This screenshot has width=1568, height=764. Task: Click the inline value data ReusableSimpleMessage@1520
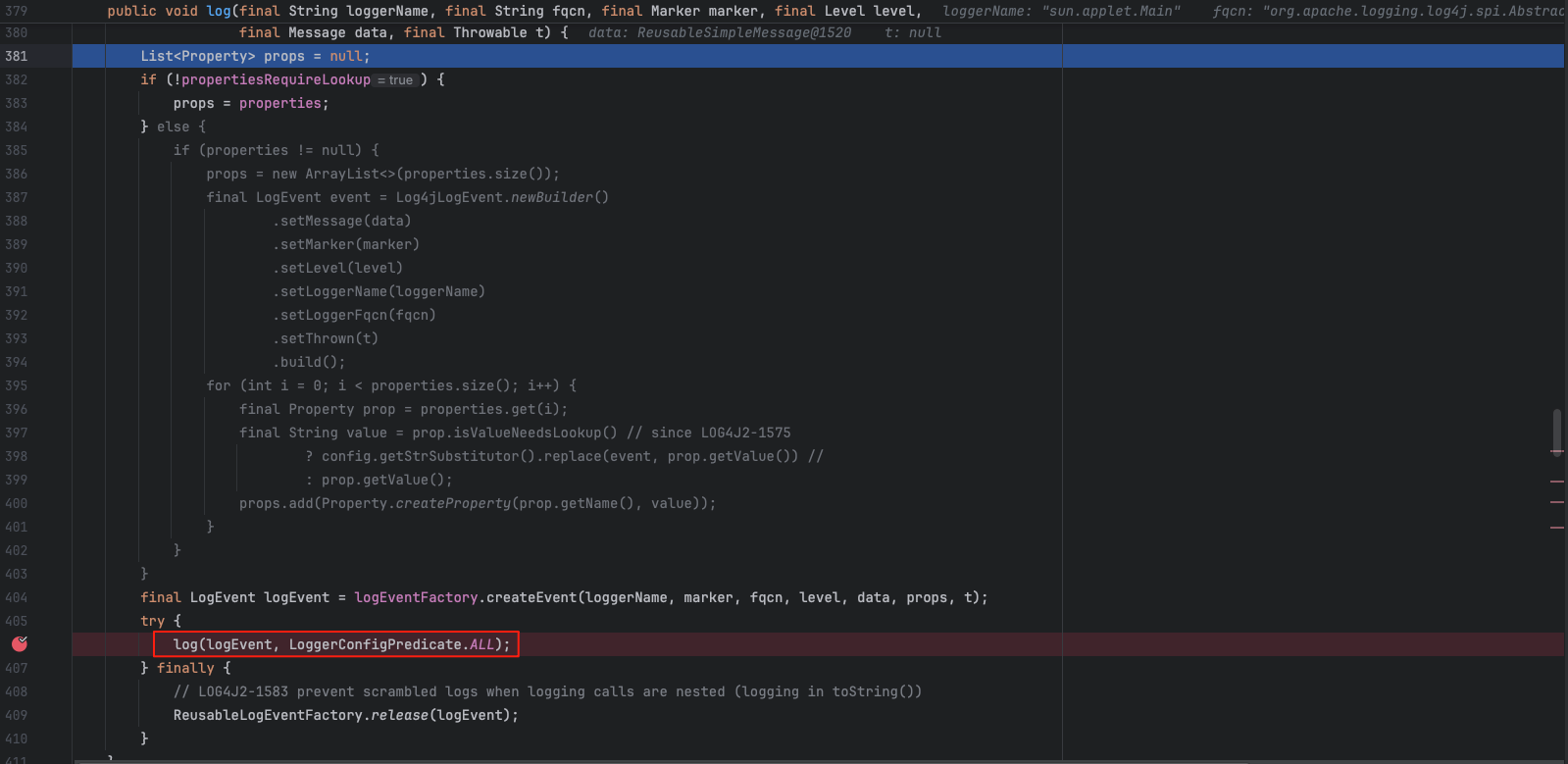[x=719, y=32]
